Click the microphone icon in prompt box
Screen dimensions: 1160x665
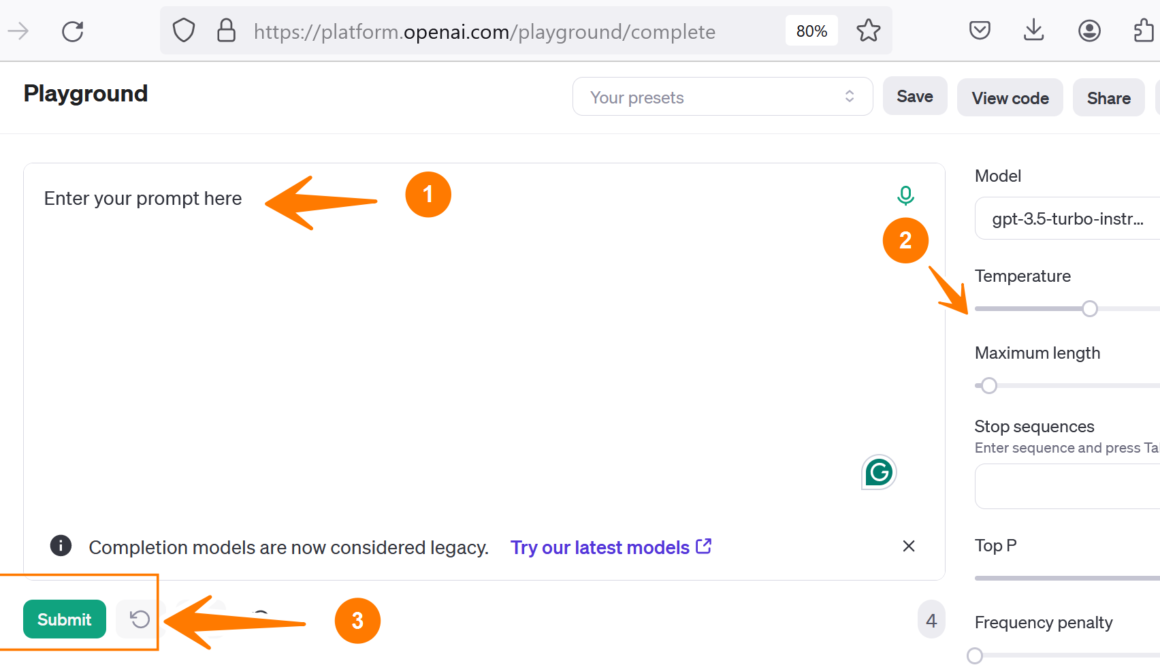point(905,196)
